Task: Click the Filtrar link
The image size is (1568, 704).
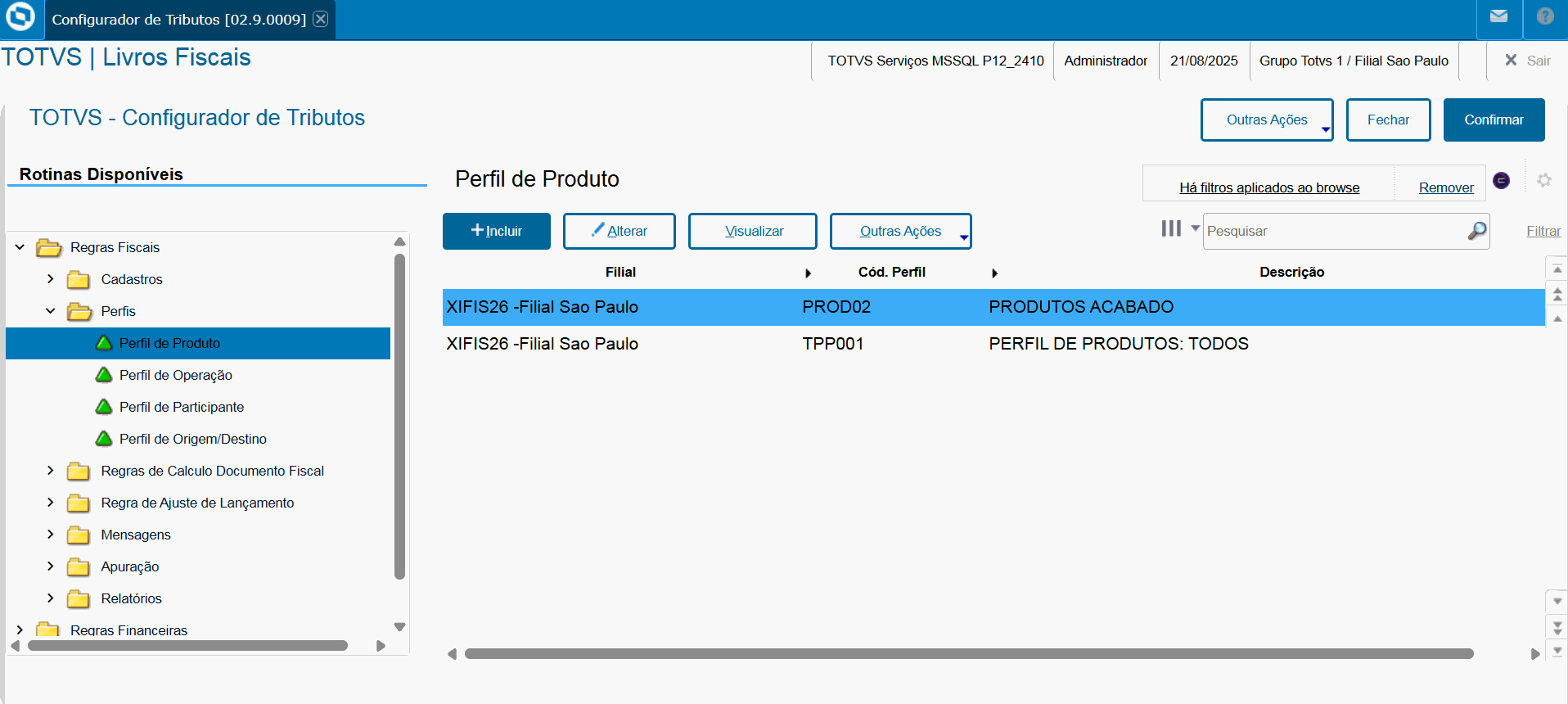Action: pyautogui.click(x=1543, y=231)
